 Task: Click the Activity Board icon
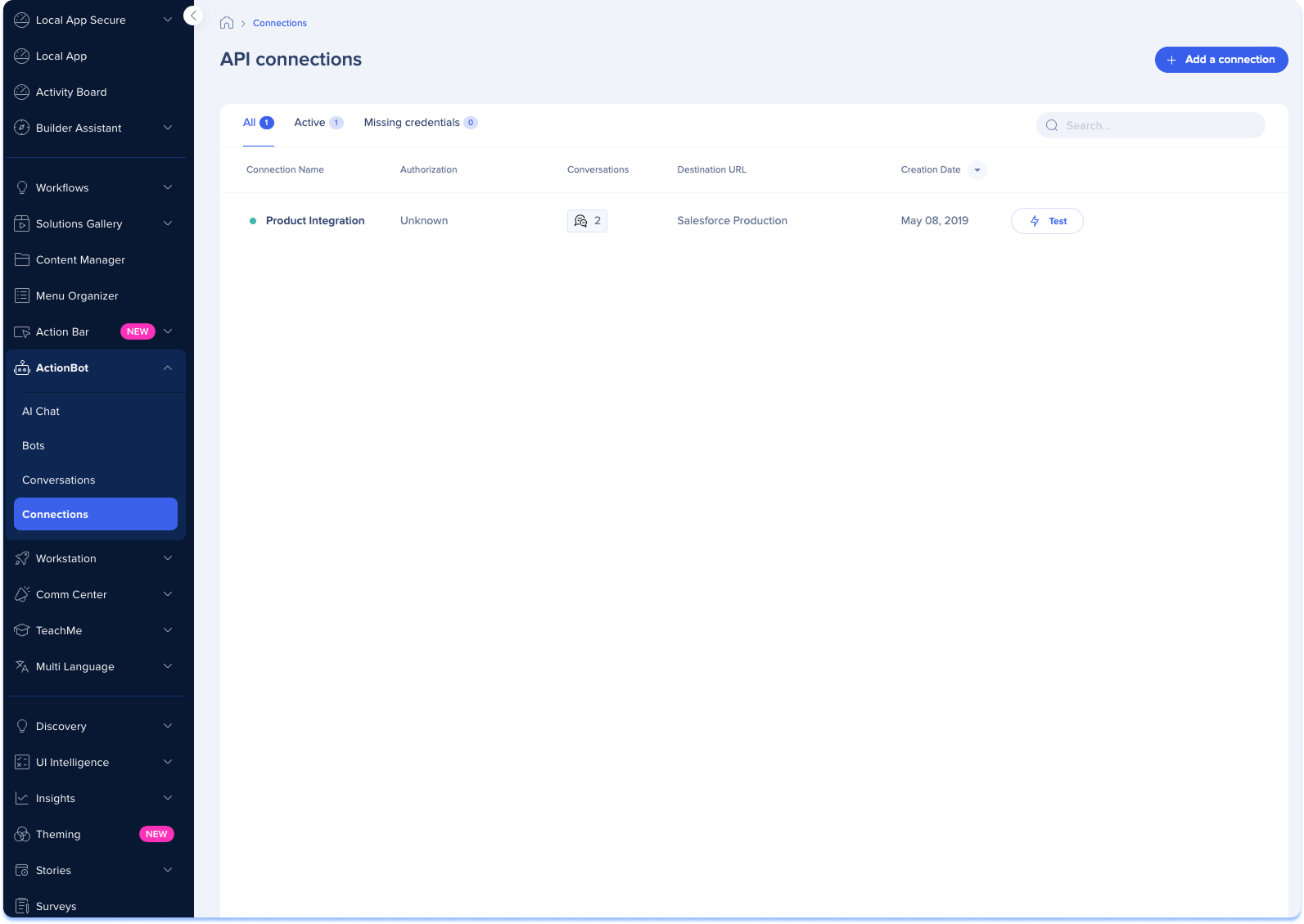tap(22, 92)
